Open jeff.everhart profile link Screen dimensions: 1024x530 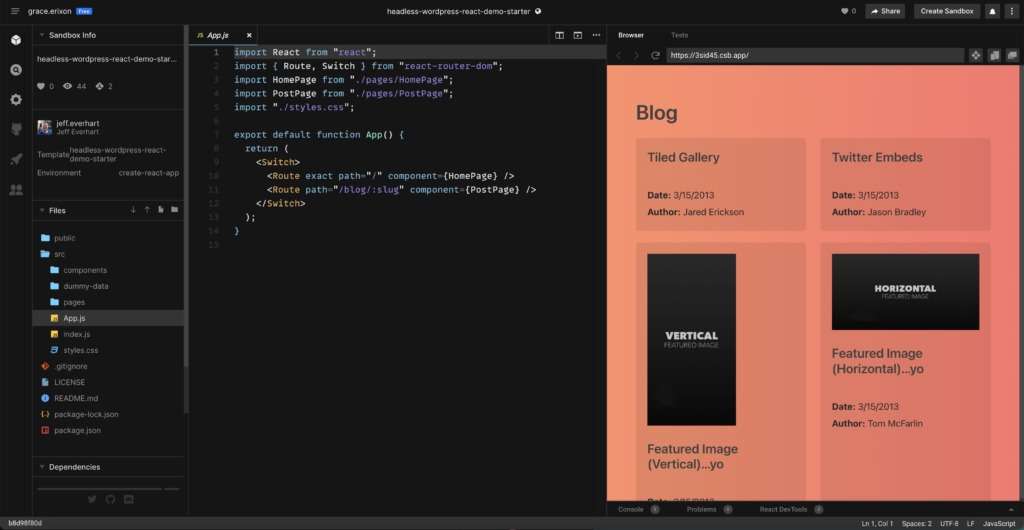78,123
